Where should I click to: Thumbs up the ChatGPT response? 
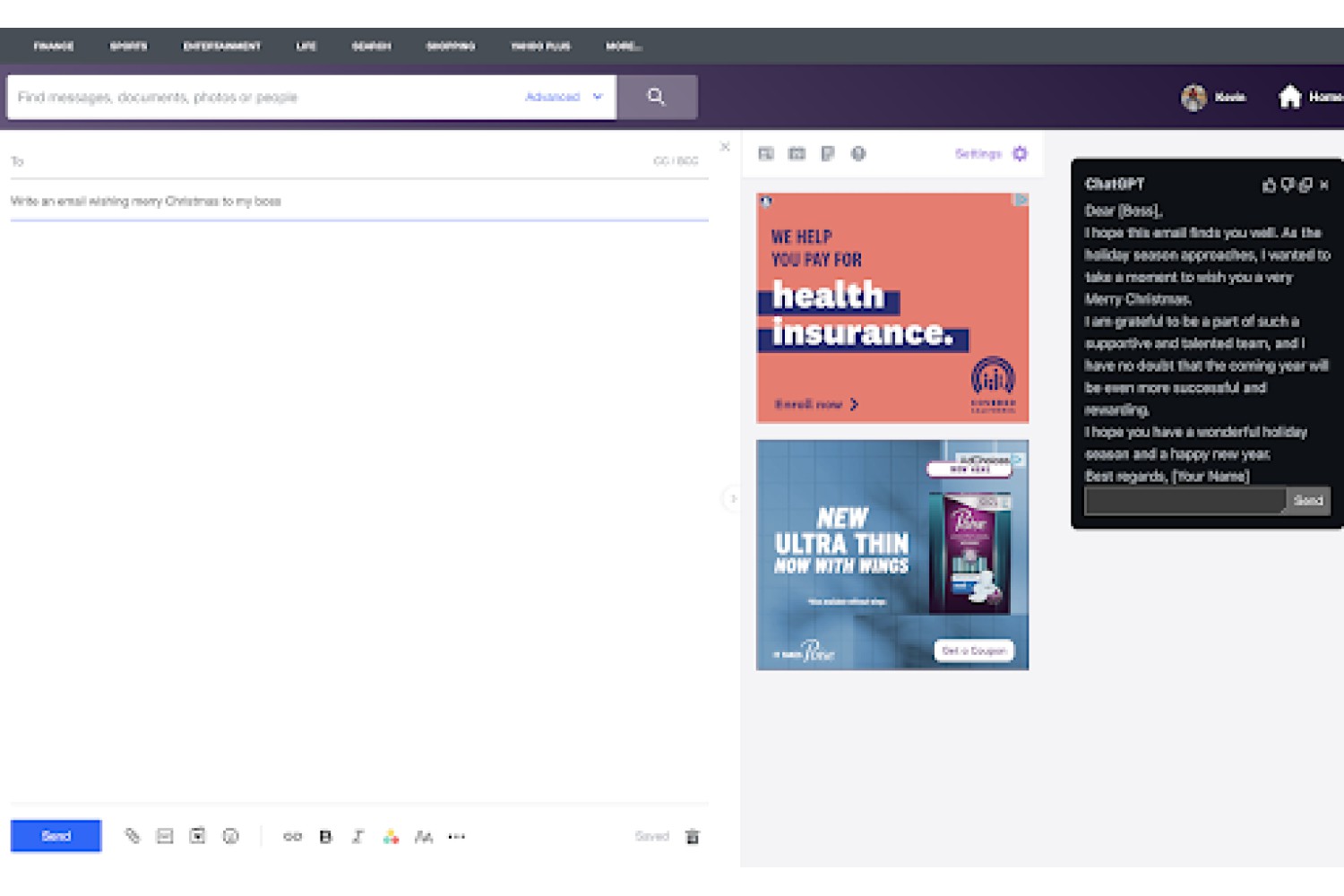(1269, 185)
